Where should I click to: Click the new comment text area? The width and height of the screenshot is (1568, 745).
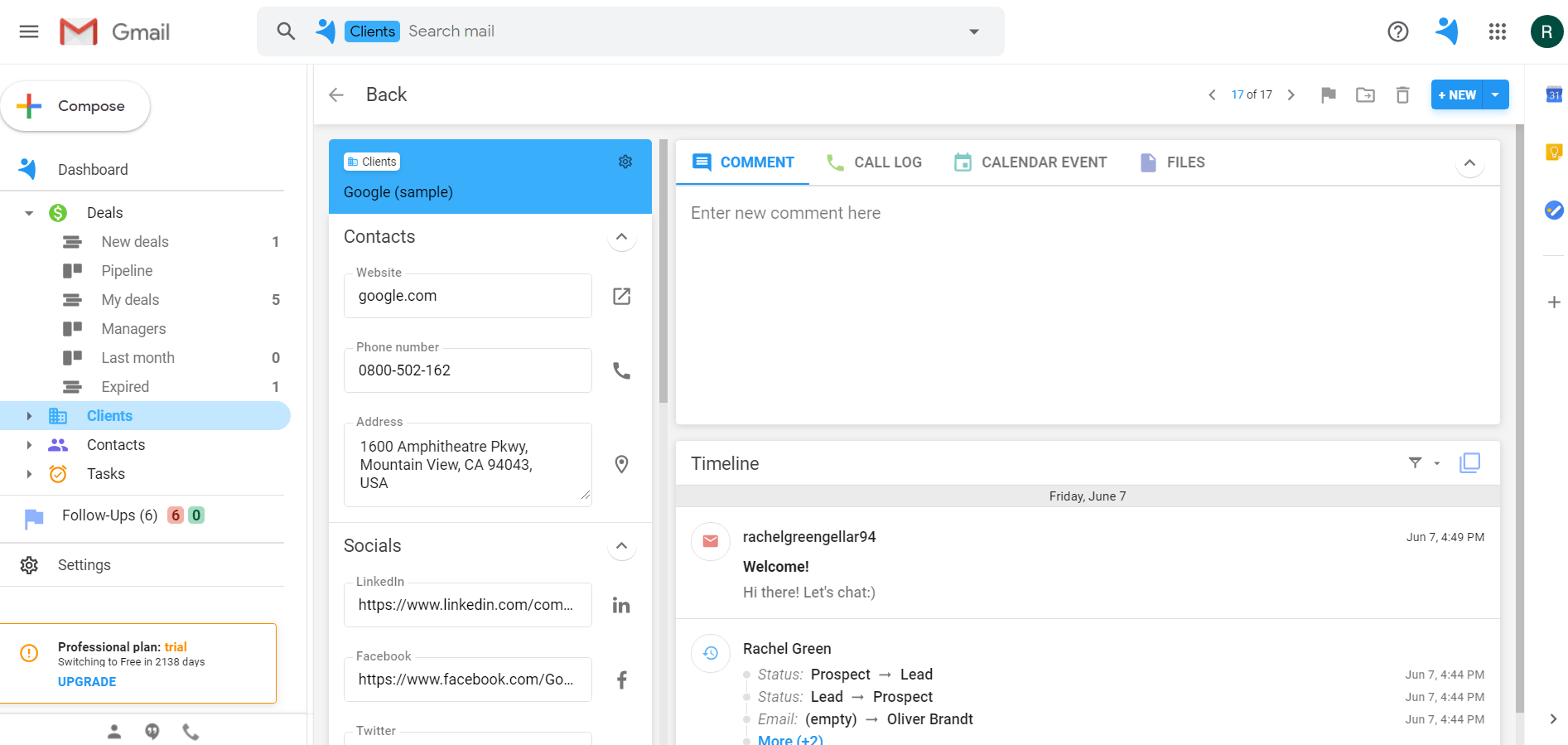(1088, 305)
